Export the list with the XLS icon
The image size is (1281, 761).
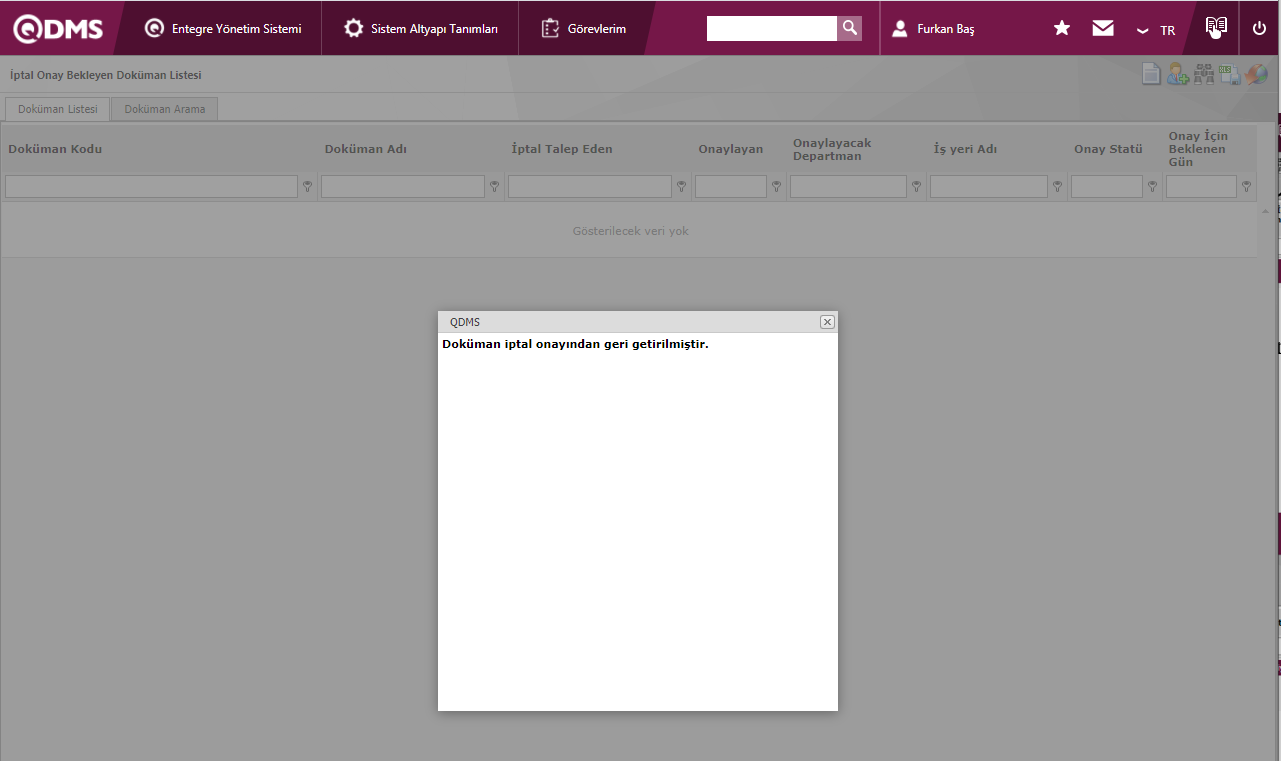pyautogui.click(x=1230, y=74)
